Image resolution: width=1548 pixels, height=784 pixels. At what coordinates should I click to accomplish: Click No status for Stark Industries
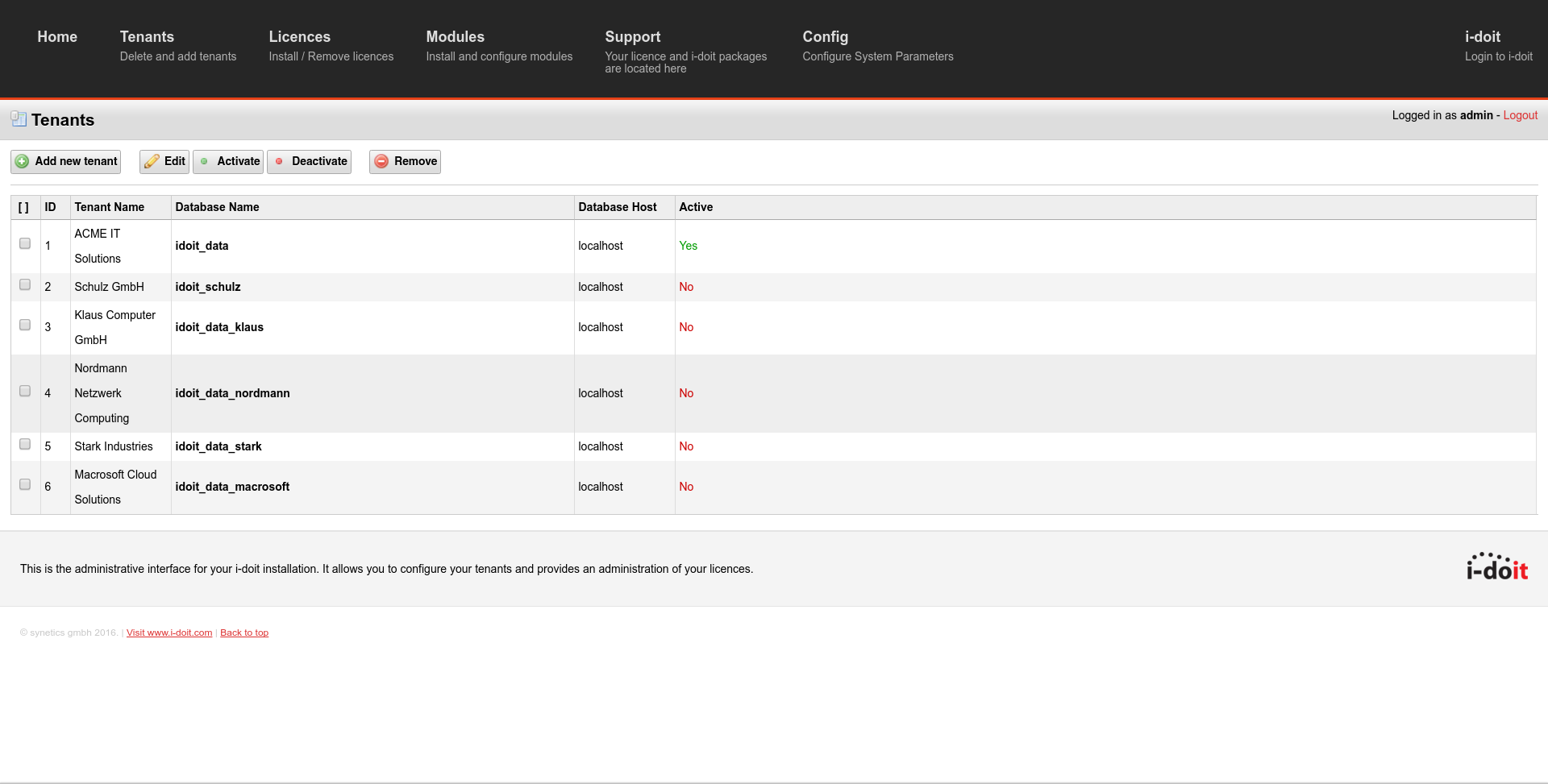coord(686,446)
